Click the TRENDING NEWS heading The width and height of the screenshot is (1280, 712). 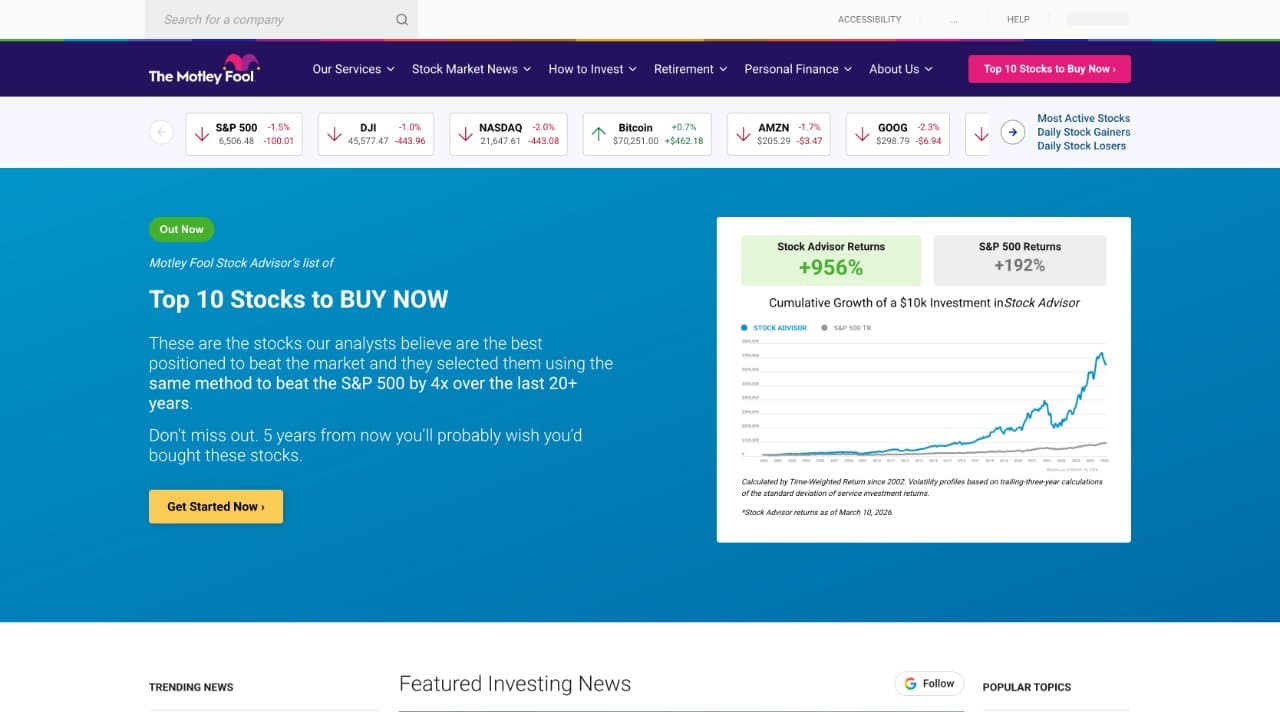191,687
